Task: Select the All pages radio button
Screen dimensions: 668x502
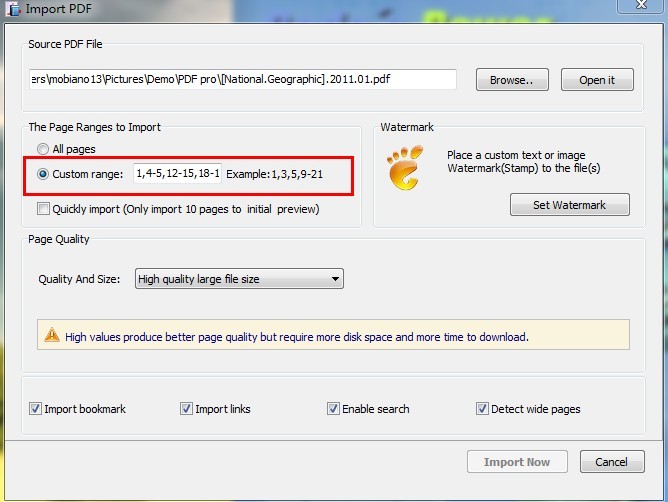Action: click(x=43, y=149)
